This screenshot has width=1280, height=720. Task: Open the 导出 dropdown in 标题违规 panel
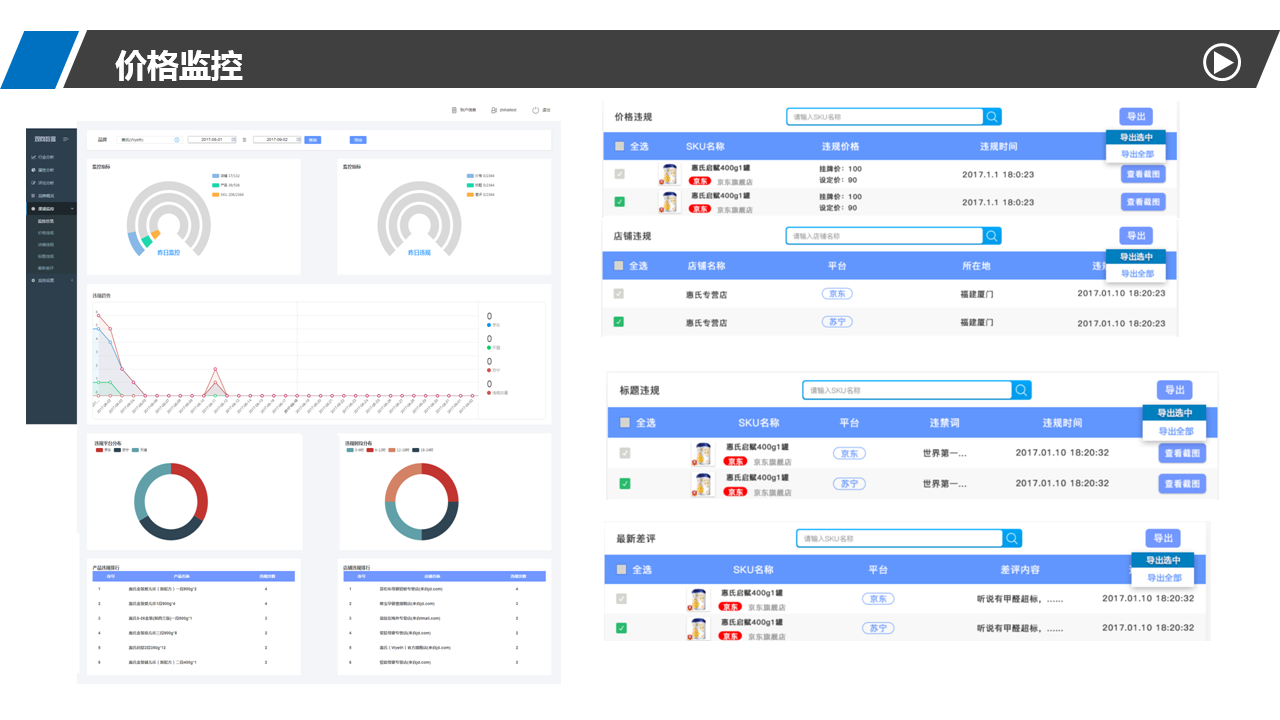click(1174, 390)
